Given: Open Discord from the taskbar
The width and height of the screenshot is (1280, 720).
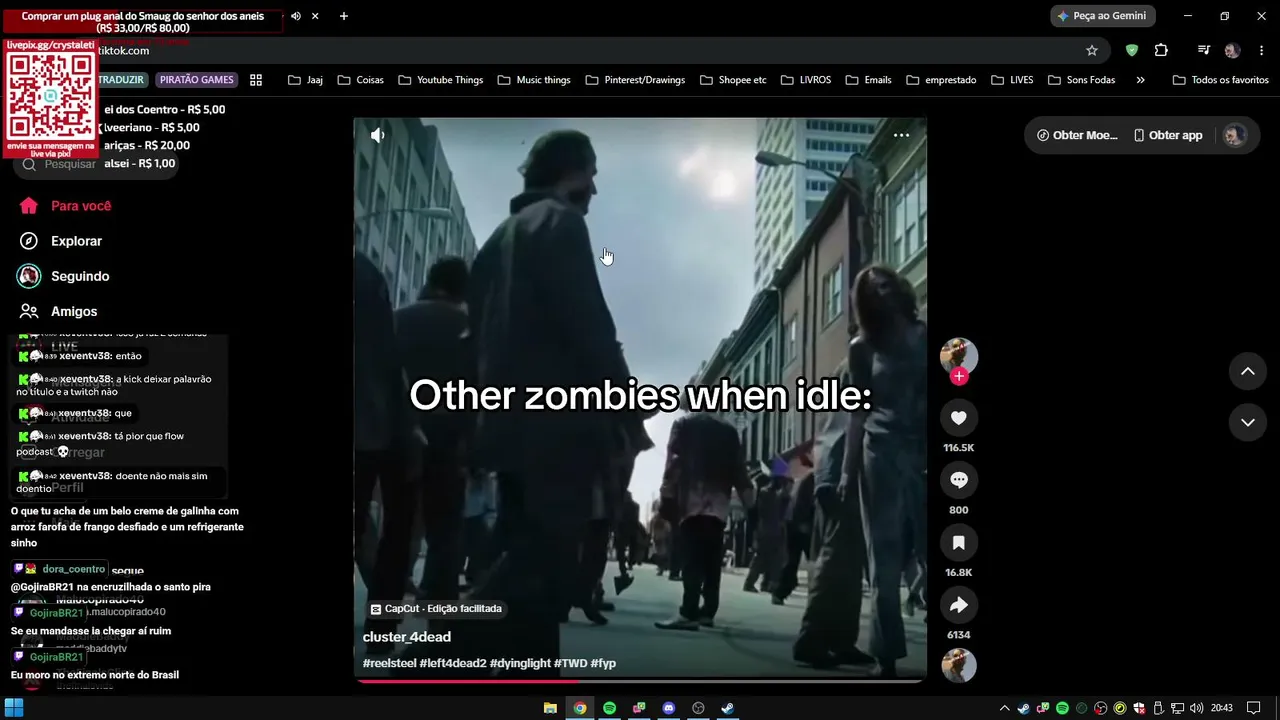Looking at the screenshot, I should tap(669, 708).
